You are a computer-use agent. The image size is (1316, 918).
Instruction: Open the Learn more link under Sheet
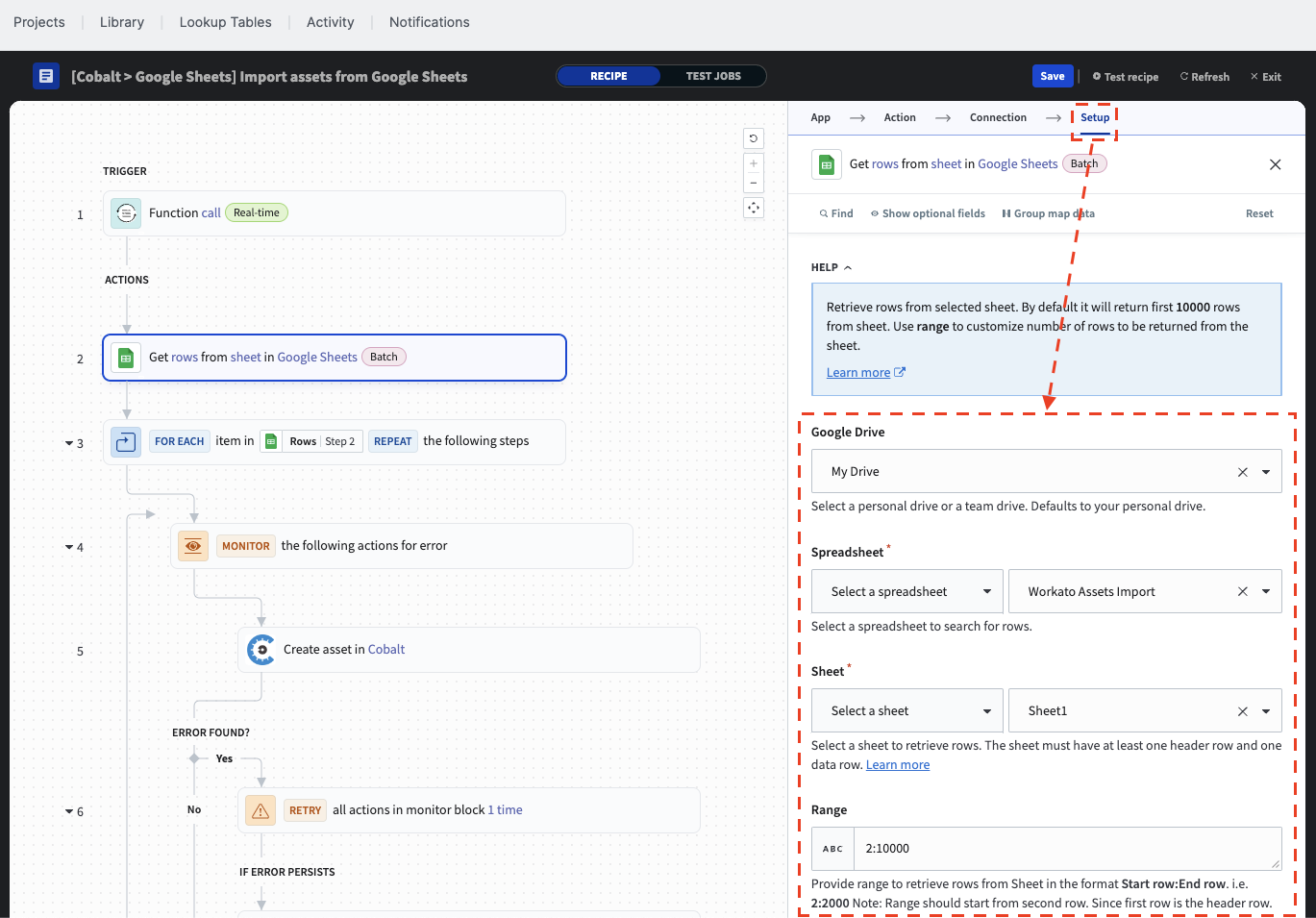(x=898, y=765)
